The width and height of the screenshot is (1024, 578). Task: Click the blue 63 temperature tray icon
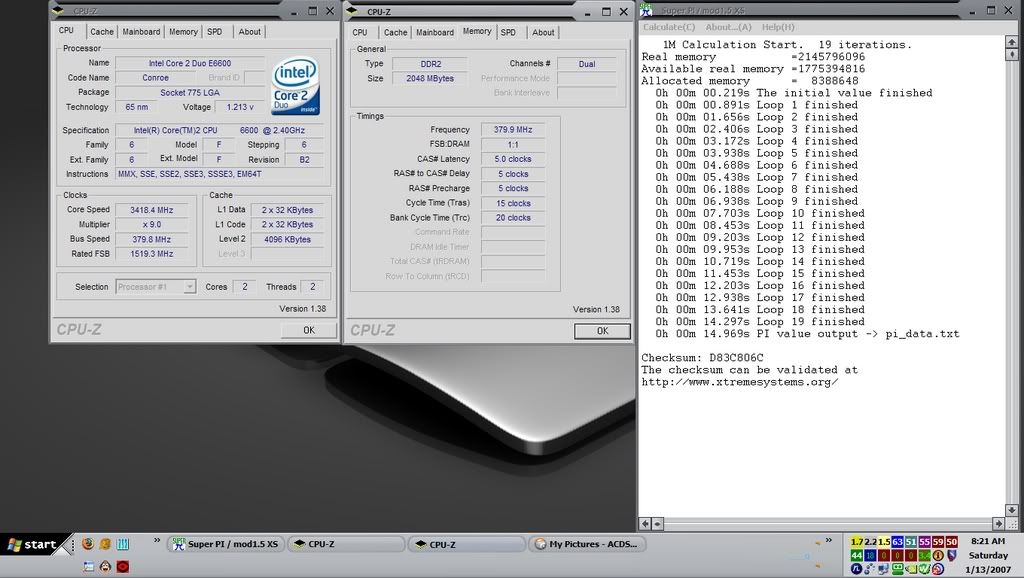(x=897, y=542)
